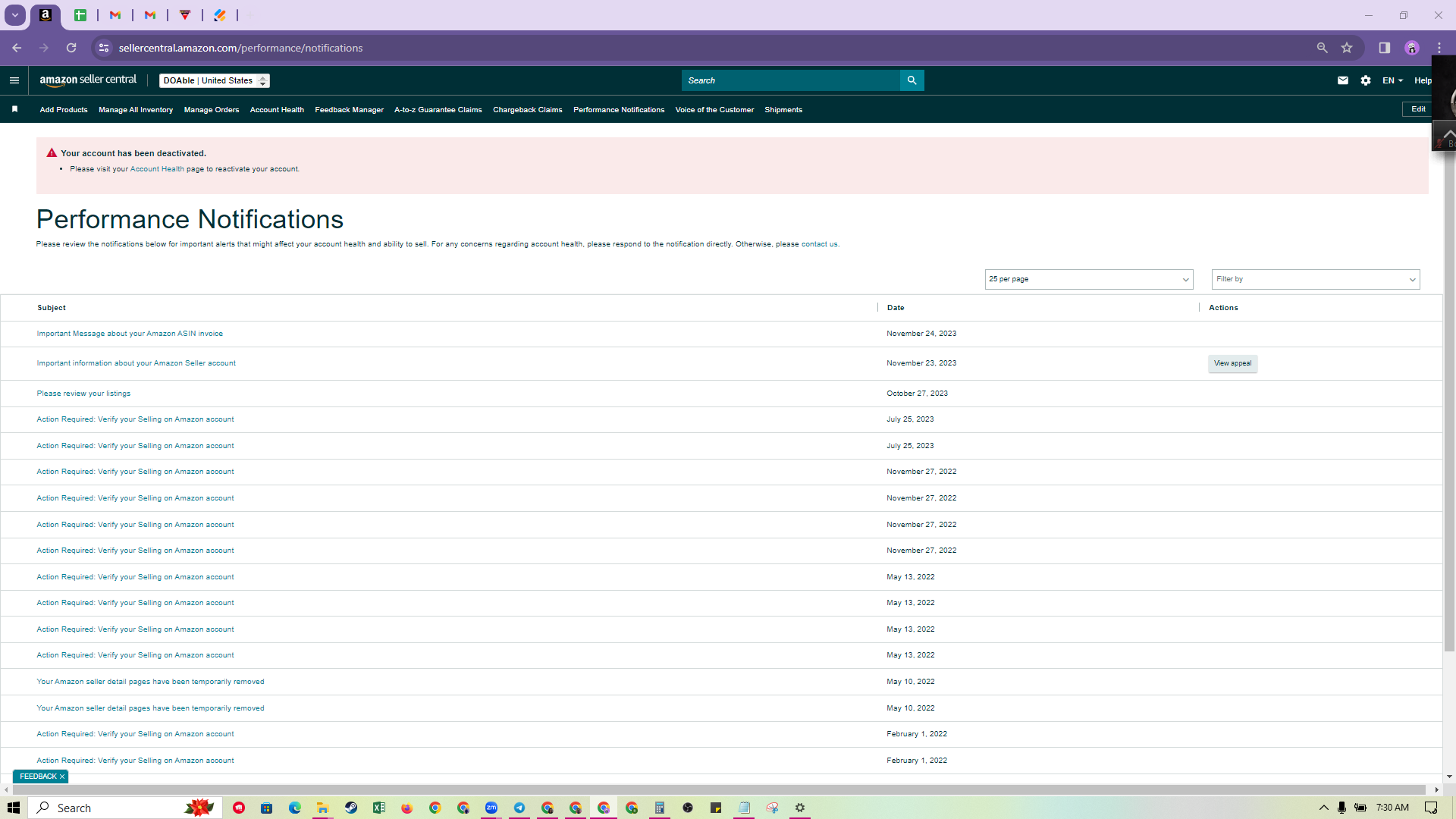Viewport: 1456px width, 819px height.
Task: Switch to the green spreadsheet browser tab
Action: [x=80, y=15]
